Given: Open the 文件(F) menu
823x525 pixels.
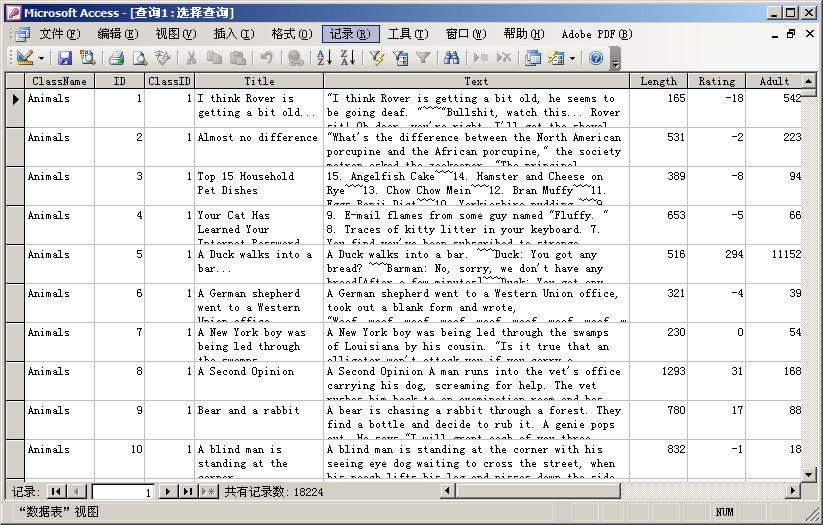Looking at the screenshot, I should 60,34.
